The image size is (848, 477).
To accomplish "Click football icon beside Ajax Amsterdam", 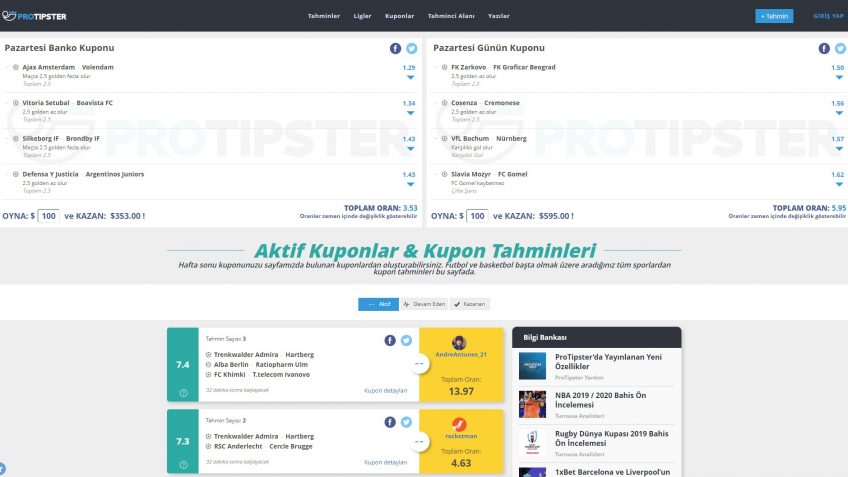I will click(x=16, y=68).
